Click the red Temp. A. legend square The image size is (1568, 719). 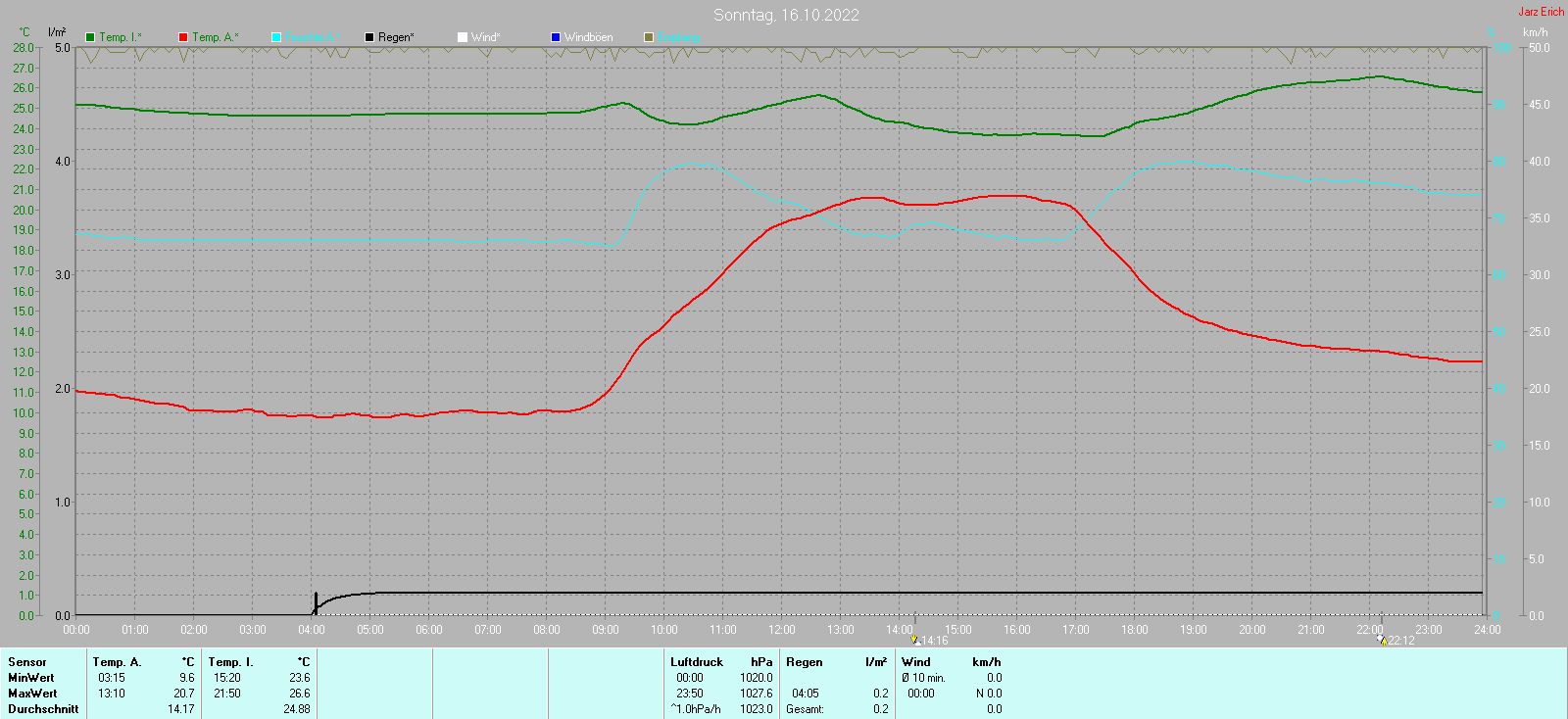183,37
